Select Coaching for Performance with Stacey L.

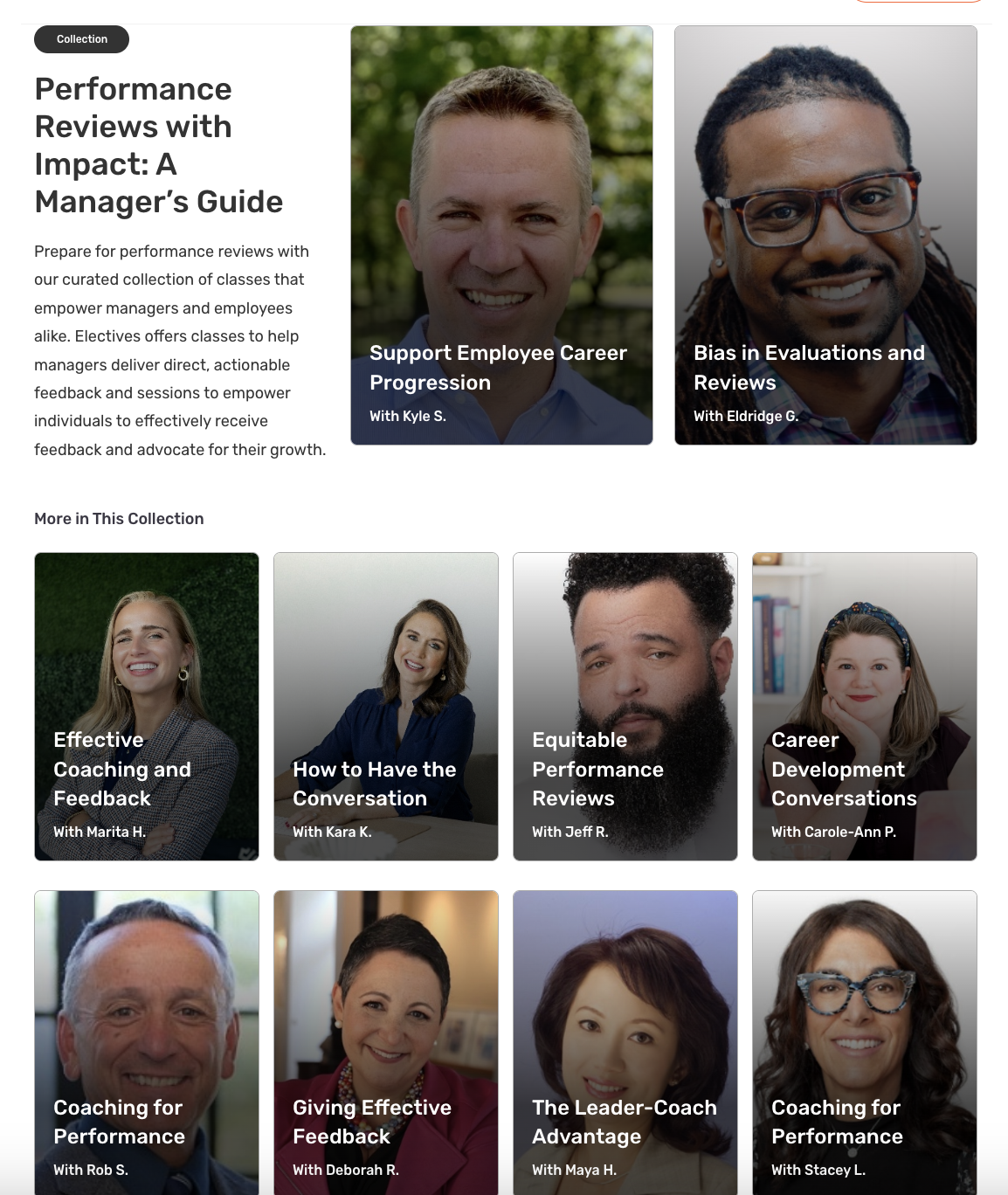[x=865, y=1043]
